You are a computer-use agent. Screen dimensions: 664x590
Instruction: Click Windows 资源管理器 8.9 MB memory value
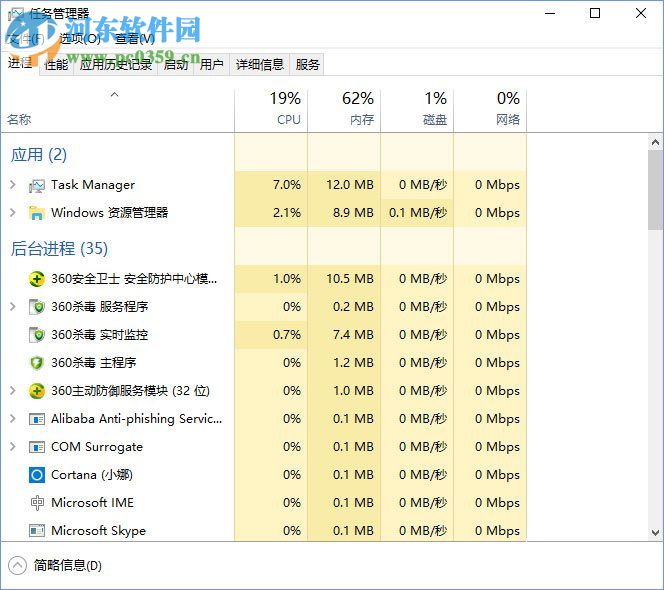coord(353,213)
